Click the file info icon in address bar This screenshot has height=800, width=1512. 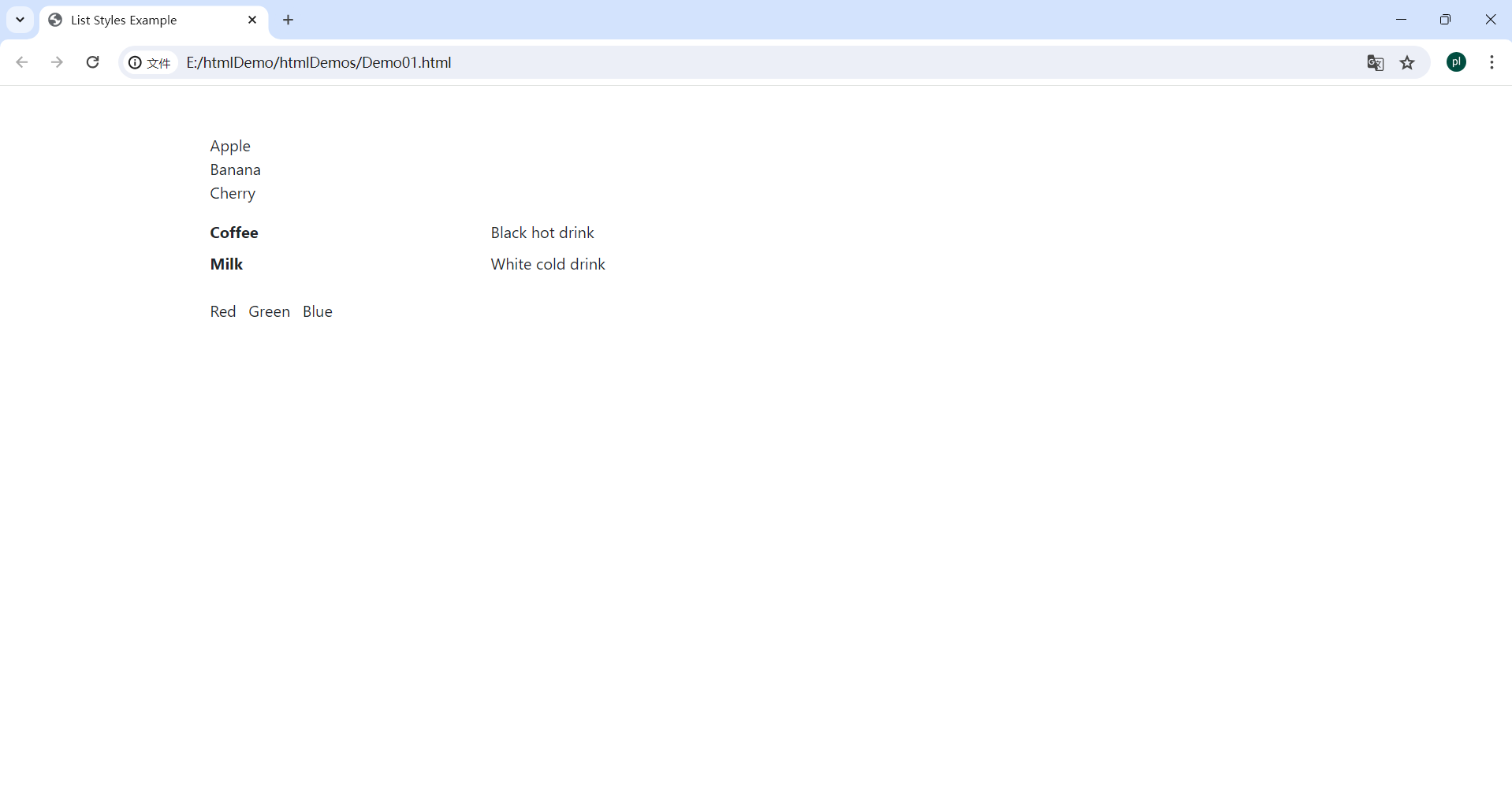(x=150, y=62)
